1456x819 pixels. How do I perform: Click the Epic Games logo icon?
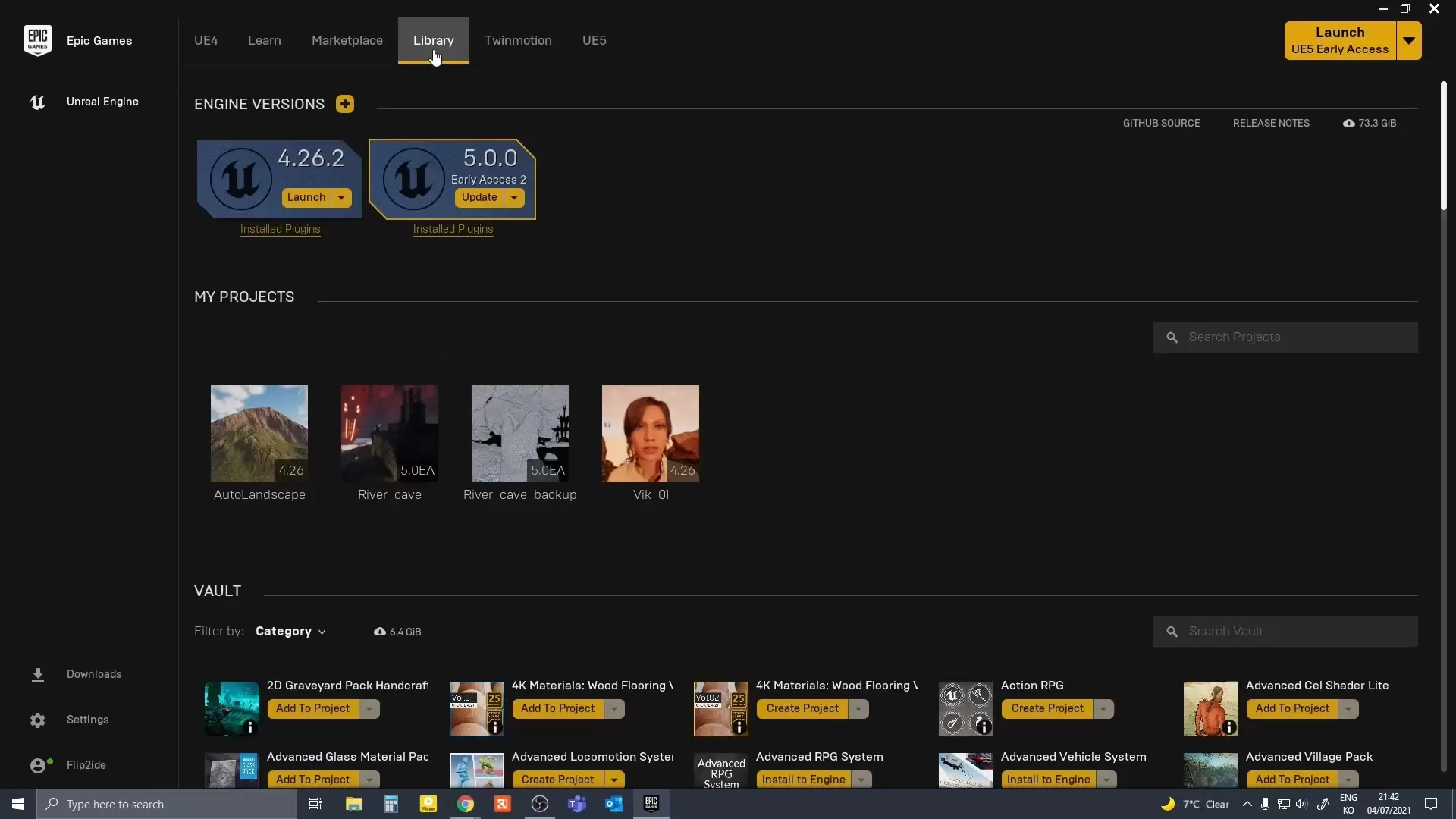click(x=38, y=40)
